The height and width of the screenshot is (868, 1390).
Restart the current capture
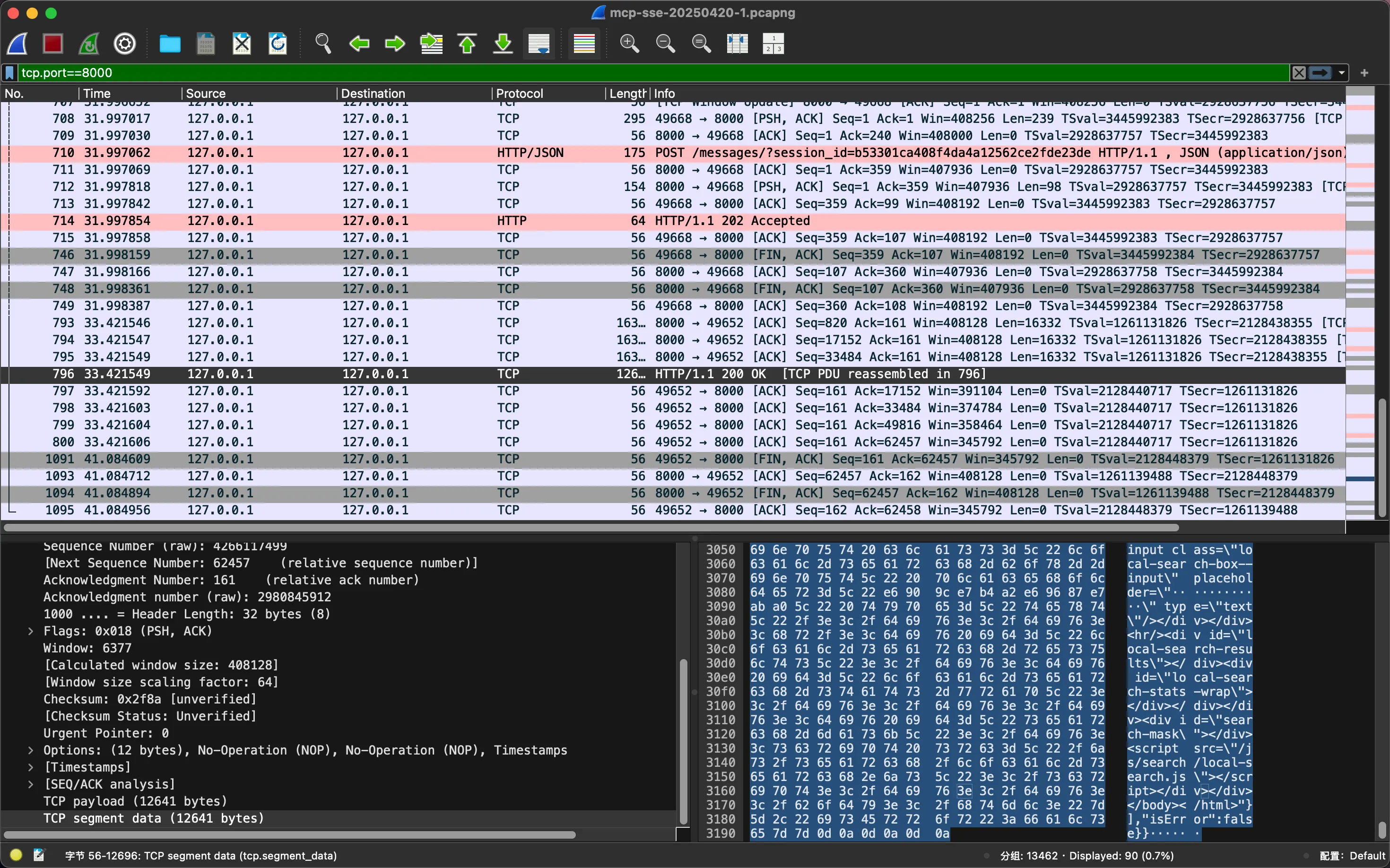pos(89,43)
